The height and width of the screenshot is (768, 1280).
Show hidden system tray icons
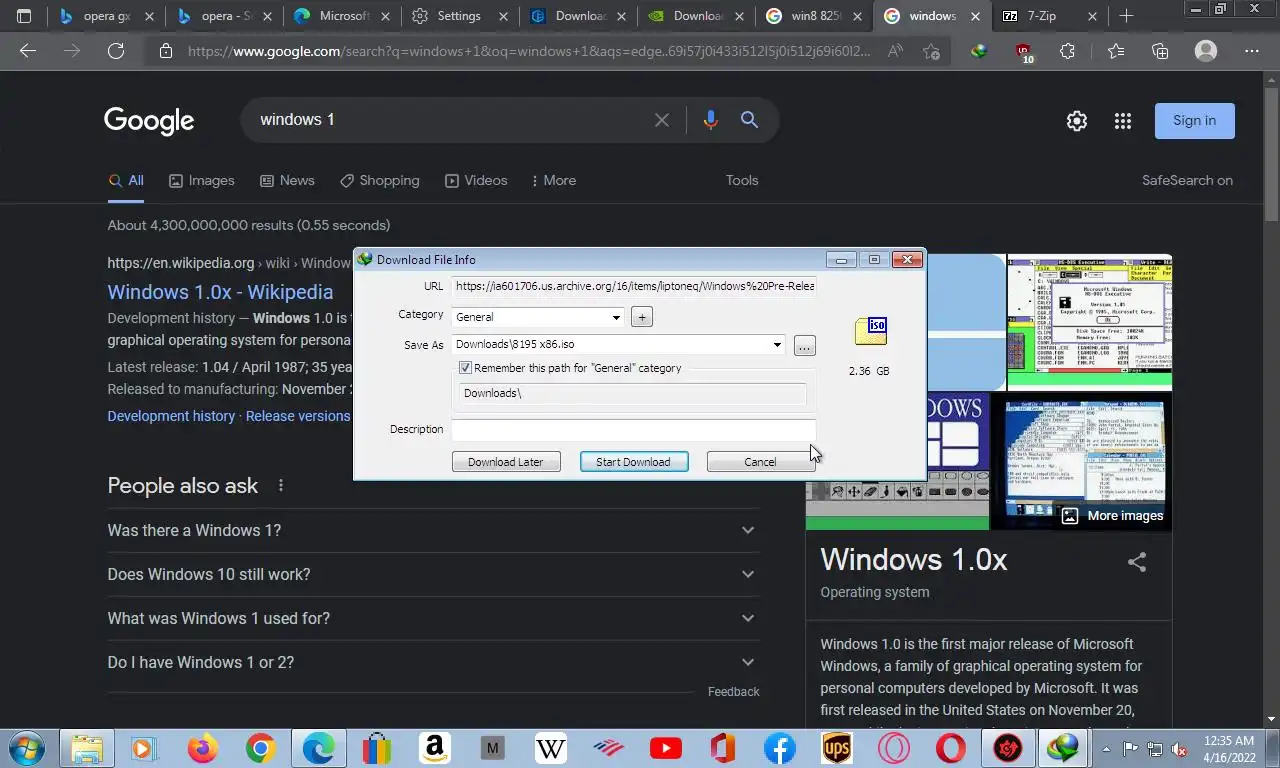tap(1106, 748)
